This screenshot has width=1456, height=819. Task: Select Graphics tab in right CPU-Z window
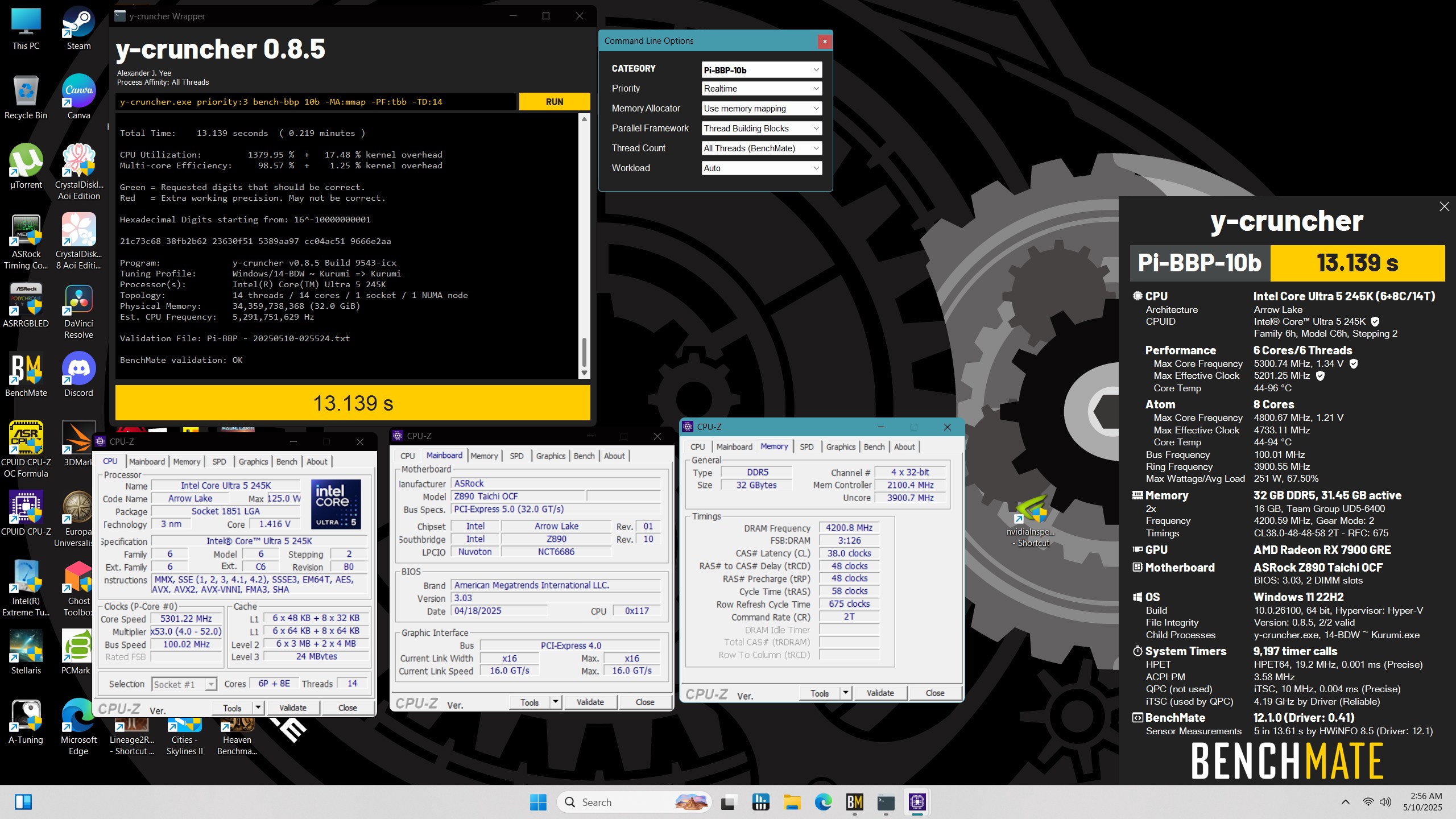[x=841, y=446]
